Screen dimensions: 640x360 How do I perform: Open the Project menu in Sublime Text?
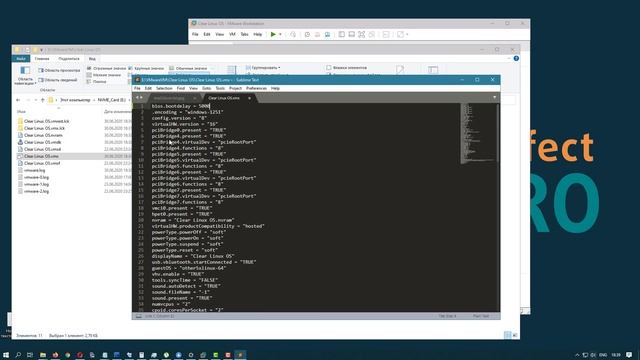point(236,88)
